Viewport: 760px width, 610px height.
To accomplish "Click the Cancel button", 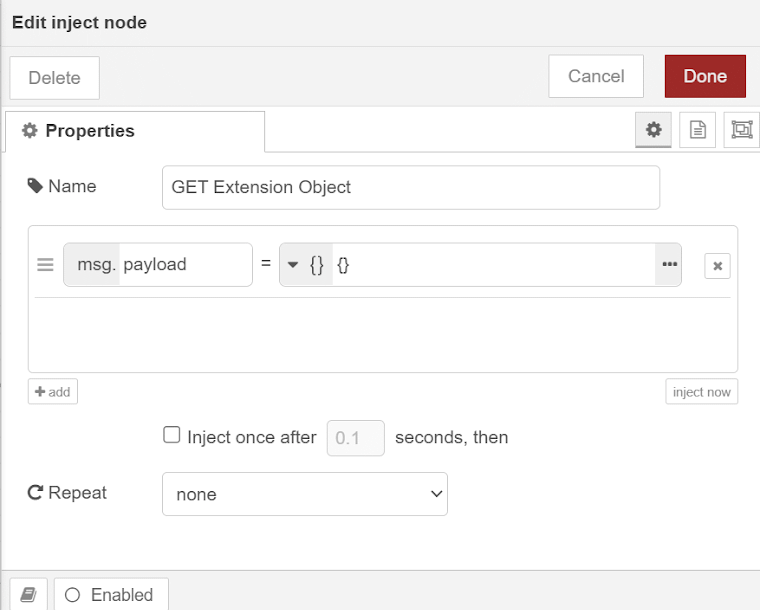I will click(596, 76).
